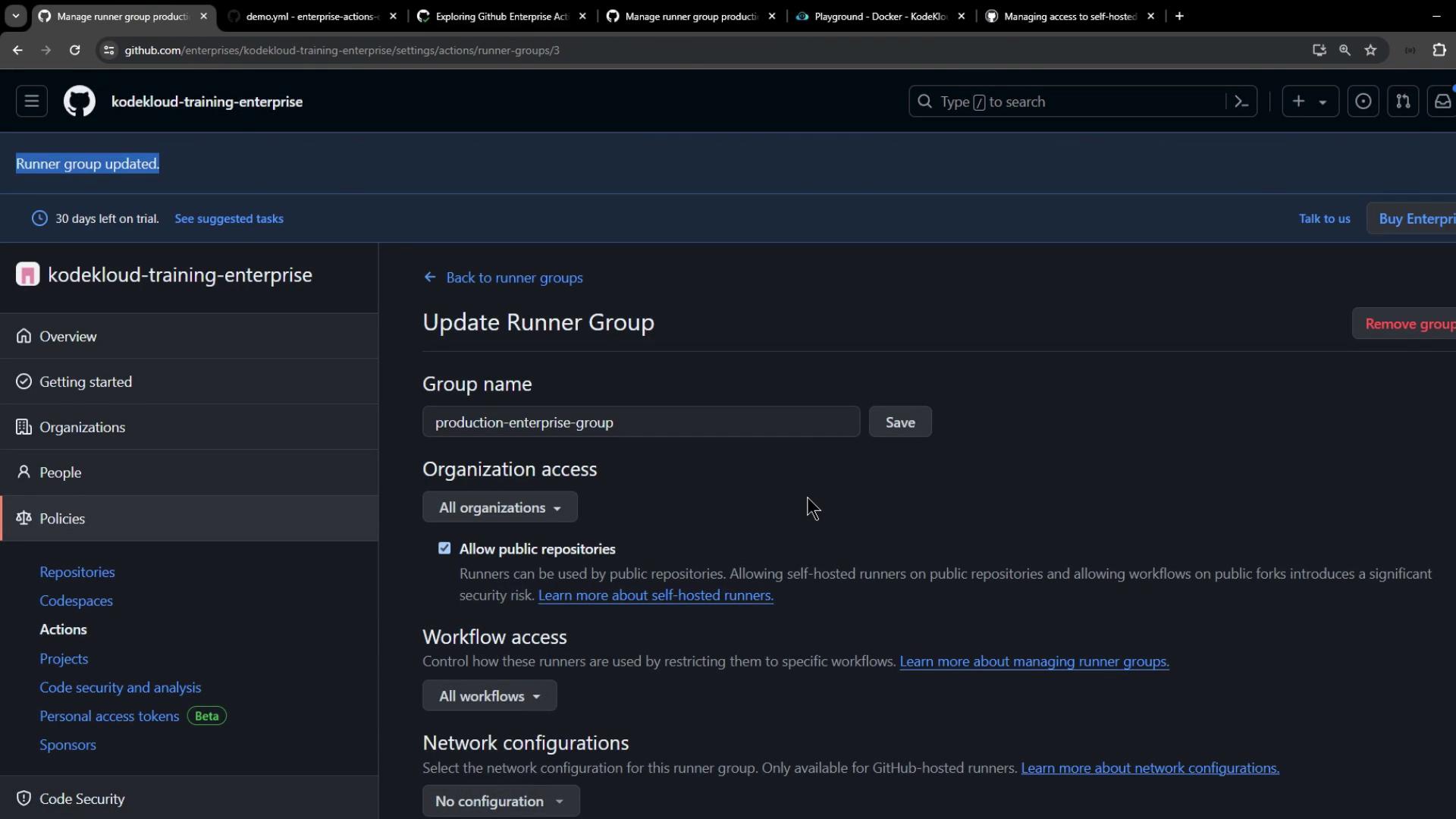Open the notifications inbox icon
The height and width of the screenshot is (819, 1456).
click(1442, 102)
